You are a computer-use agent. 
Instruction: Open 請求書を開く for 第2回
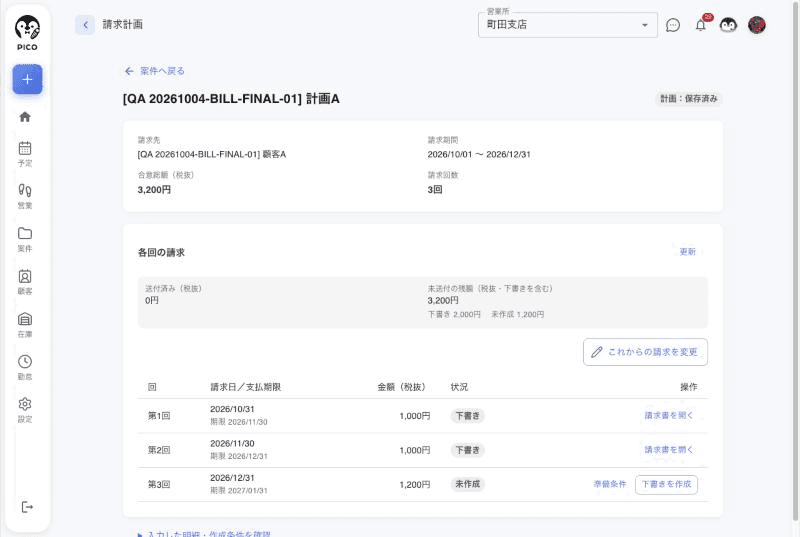(669, 450)
